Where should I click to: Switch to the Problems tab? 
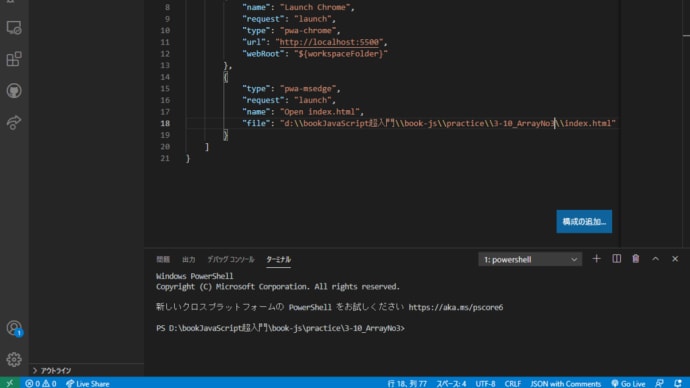click(x=163, y=259)
